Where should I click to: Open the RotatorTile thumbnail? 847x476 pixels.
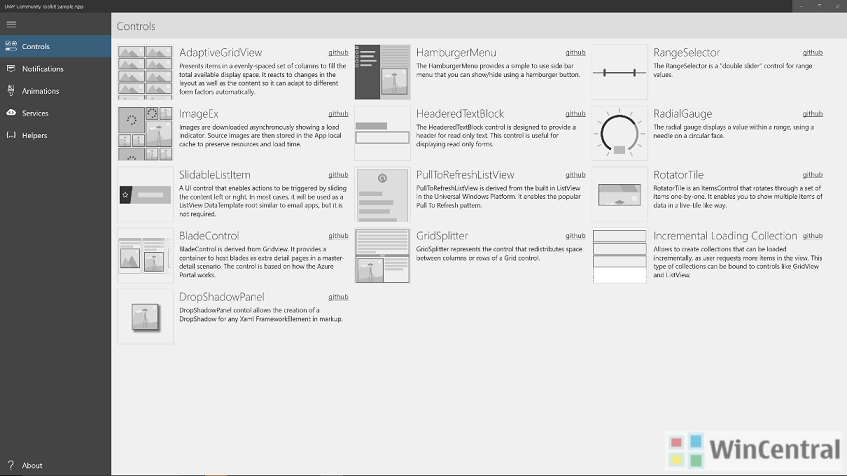click(x=620, y=195)
